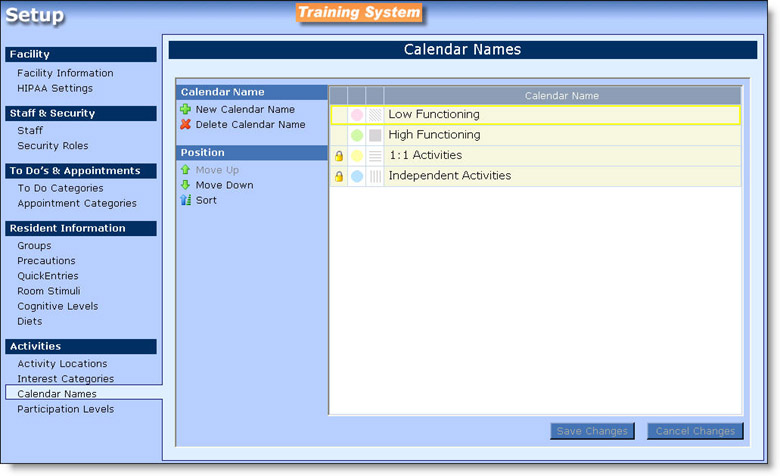The image size is (780, 476).
Task: Click the pink color circle for Low Functioning
Action: [x=357, y=115]
